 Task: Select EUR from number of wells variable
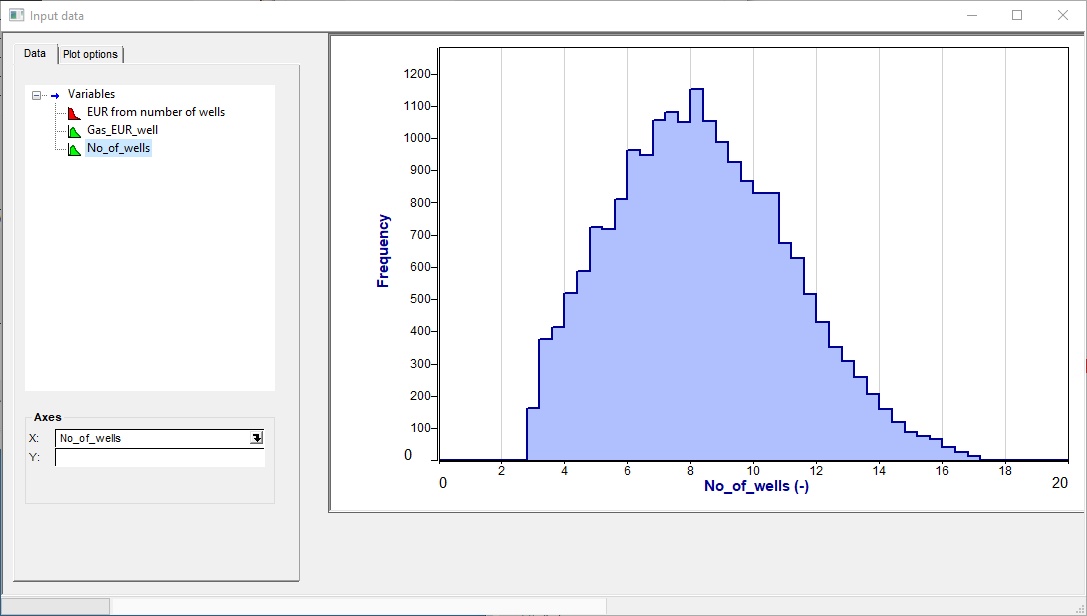[156, 112]
